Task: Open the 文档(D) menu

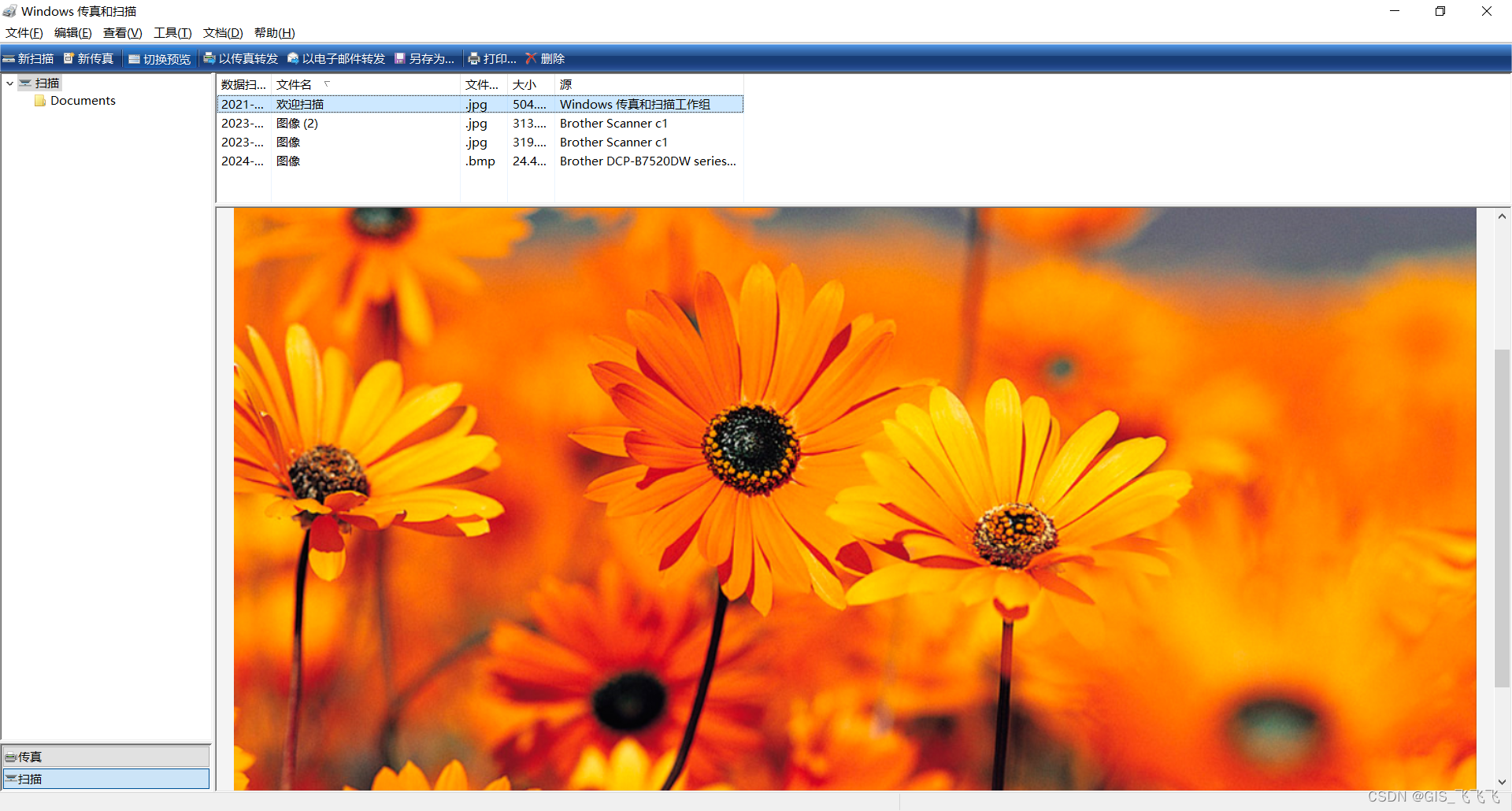Action: click(223, 33)
